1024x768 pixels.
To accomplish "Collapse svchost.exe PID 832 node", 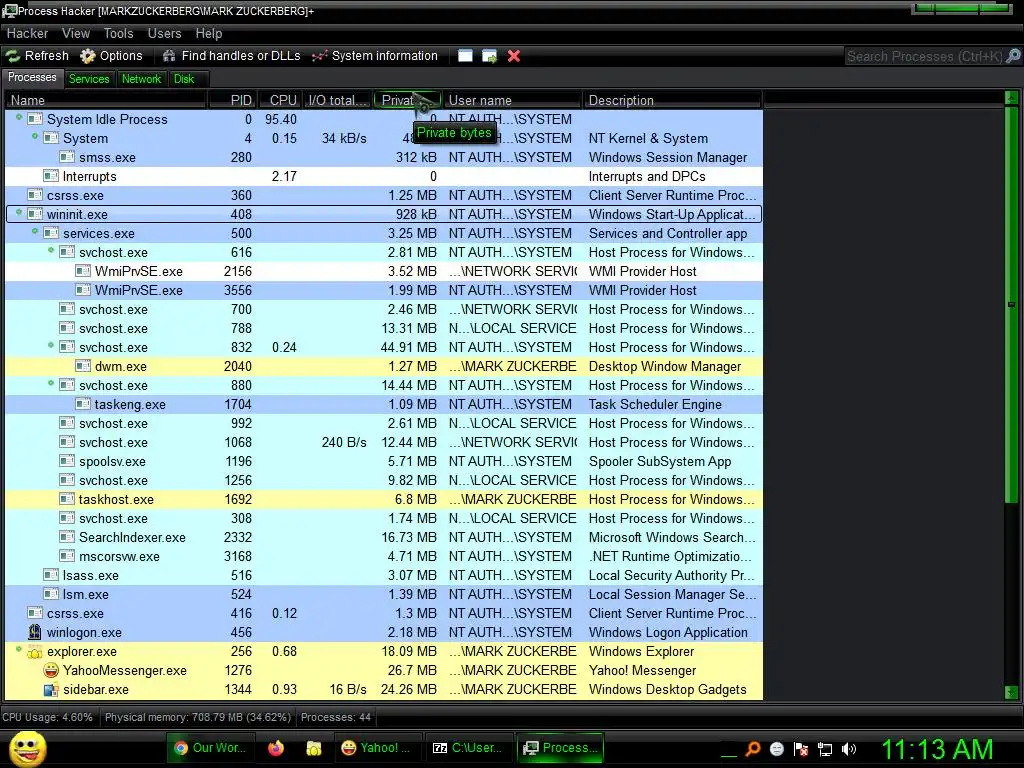I will (51, 345).
